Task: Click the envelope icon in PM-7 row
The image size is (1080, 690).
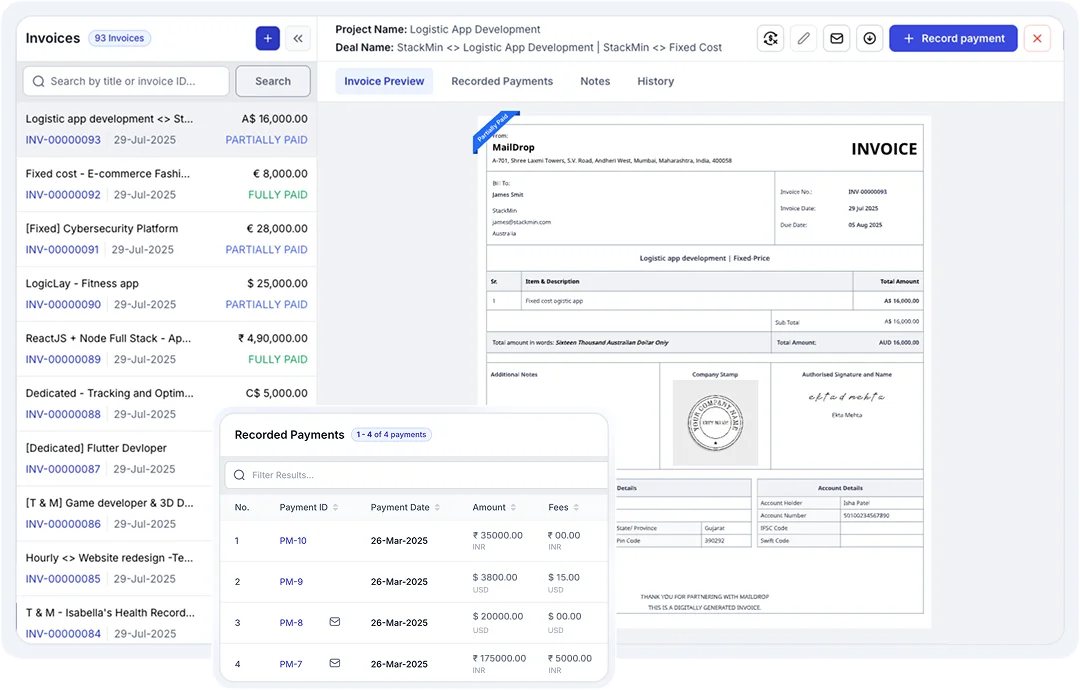Action: click(335, 663)
